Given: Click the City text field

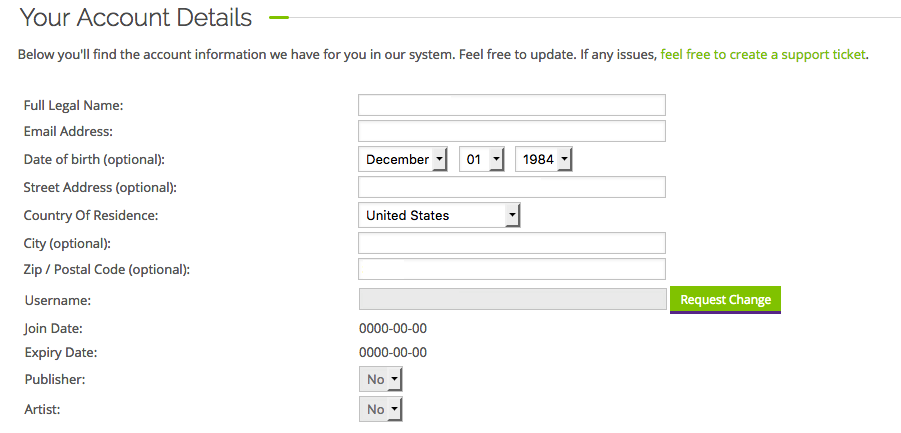Looking at the screenshot, I should click(511, 243).
